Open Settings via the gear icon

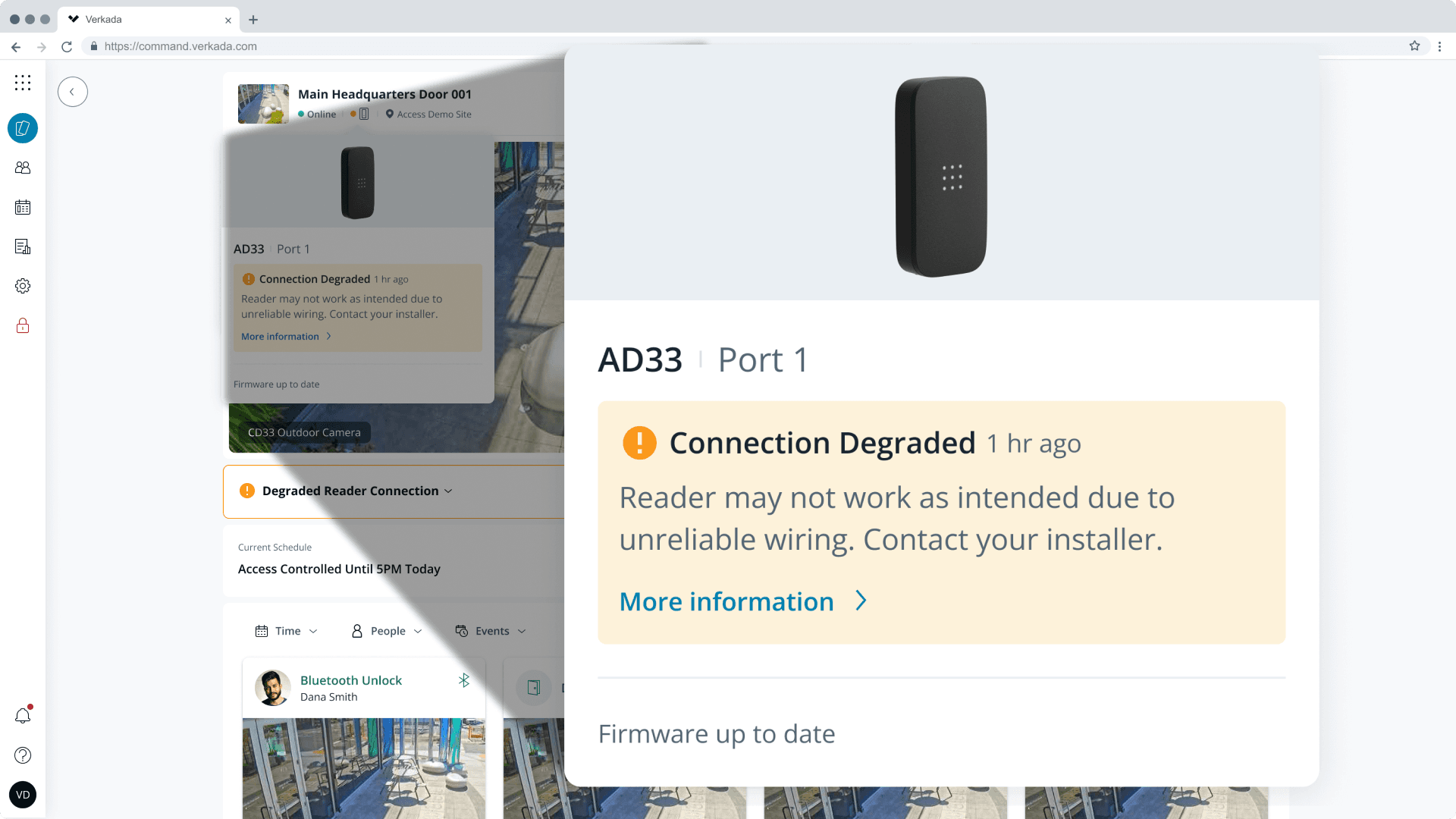pyautogui.click(x=23, y=286)
